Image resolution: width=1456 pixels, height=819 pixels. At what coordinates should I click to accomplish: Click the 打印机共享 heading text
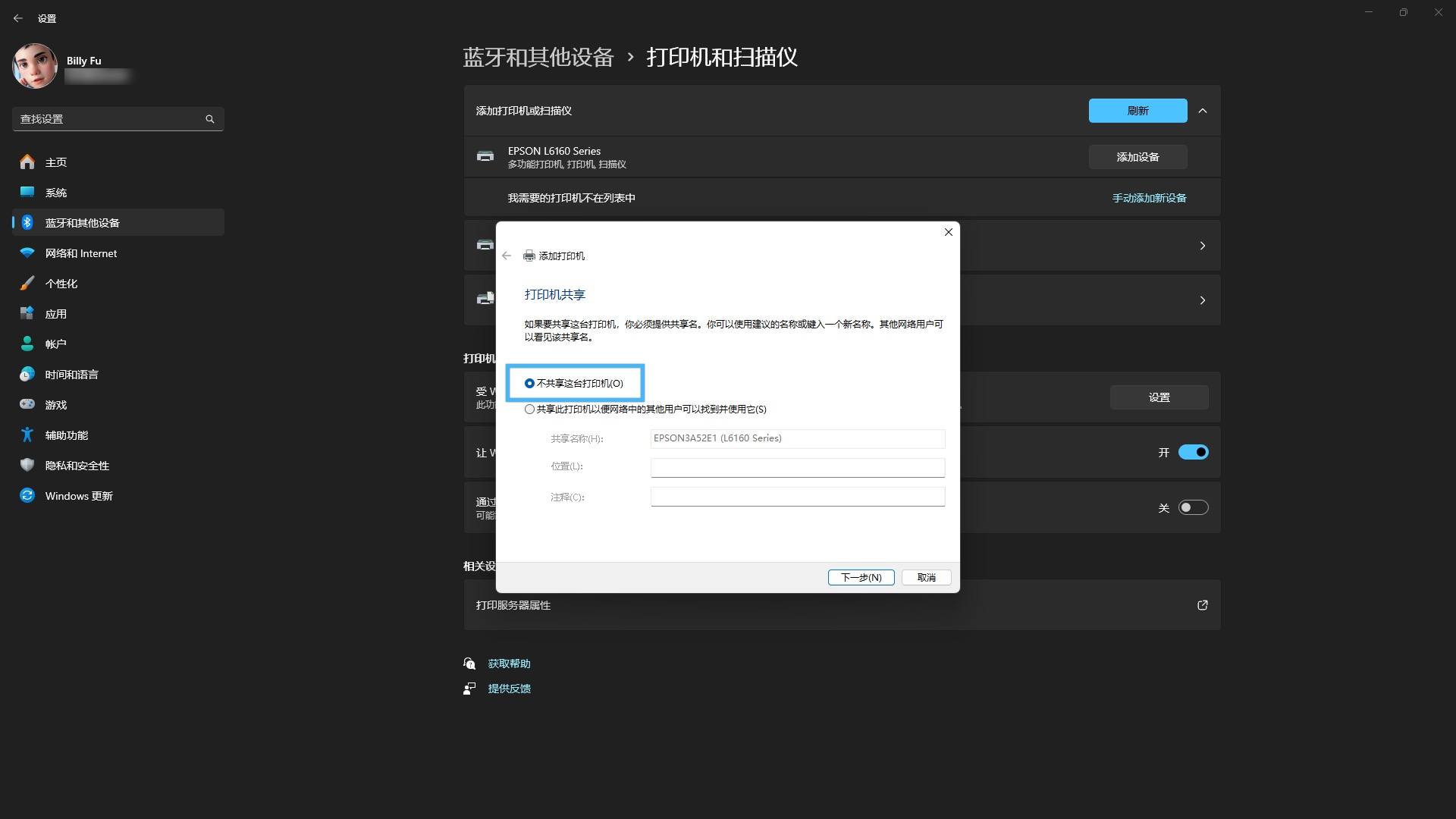click(555, 295)
